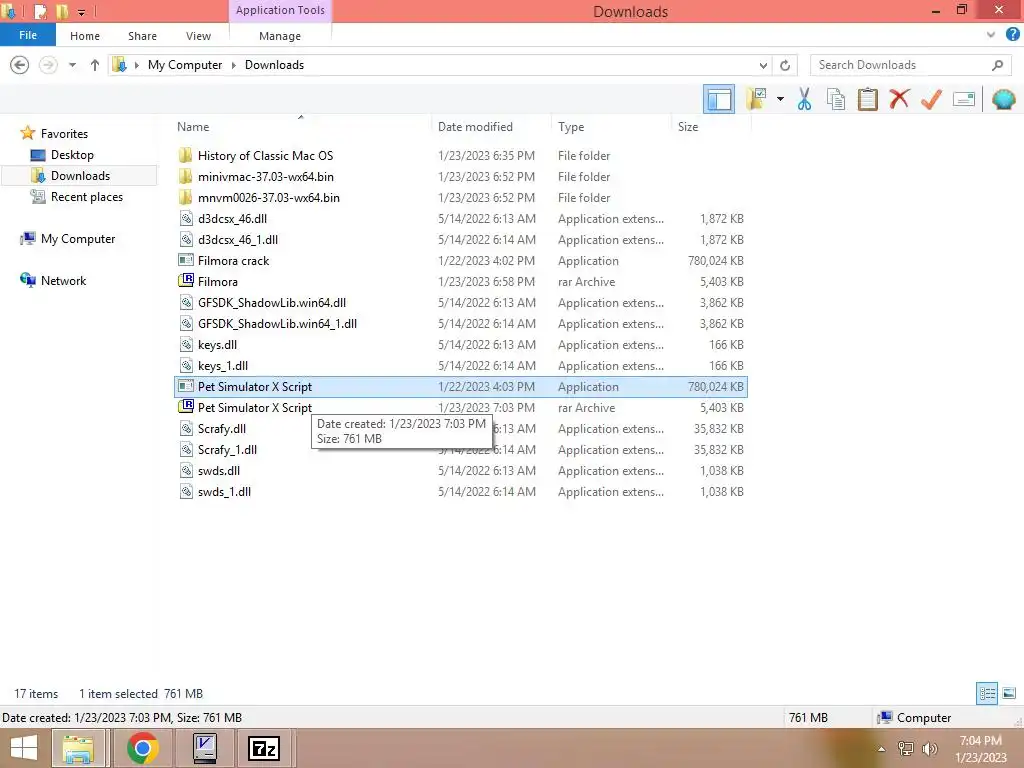Go up one level with up arrow

[95, 65]
